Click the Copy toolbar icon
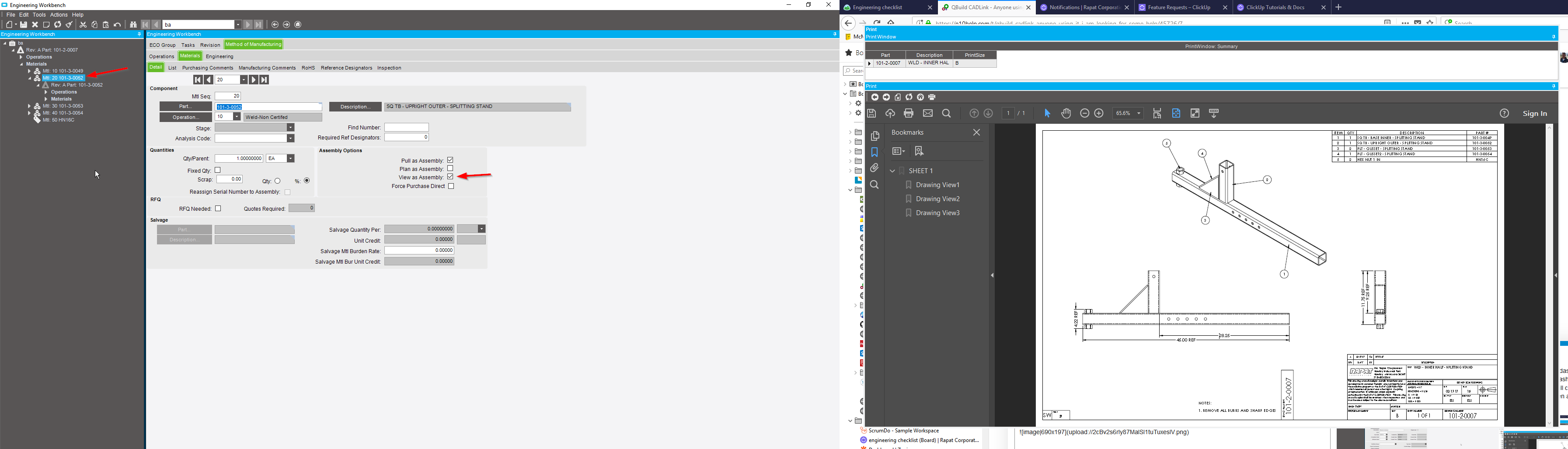The image size is (1568, 449). pyautogui.click(x=94, y=25)
